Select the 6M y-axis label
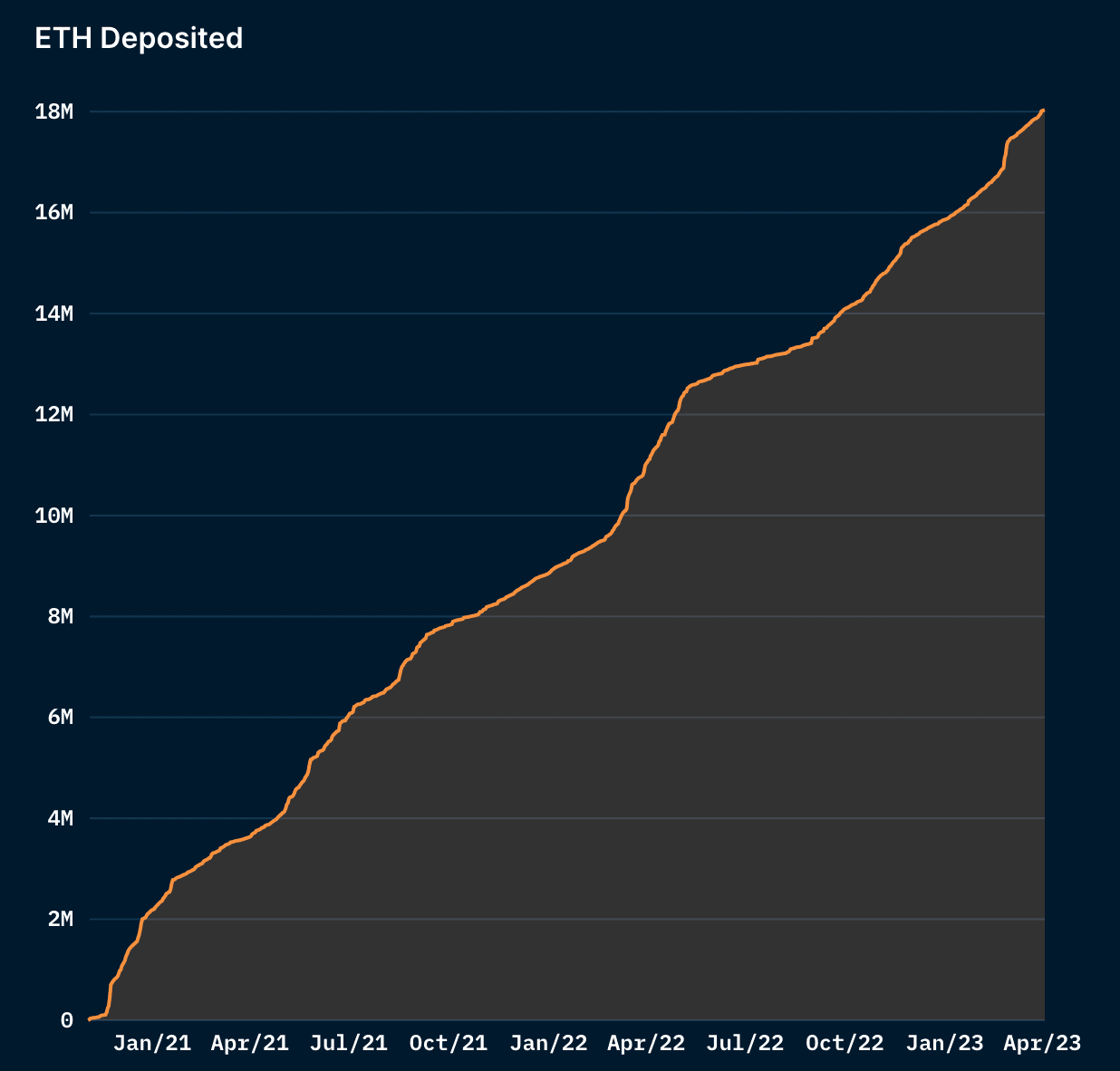Screen dimensions: 1120x1071 60,718
